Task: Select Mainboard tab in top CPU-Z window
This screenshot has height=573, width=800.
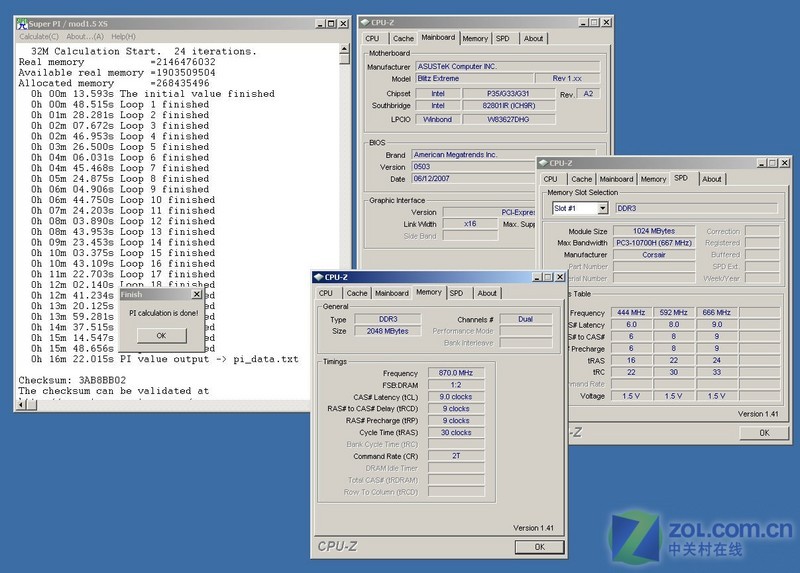Action: pyautogui.click(x=438, y=38)
